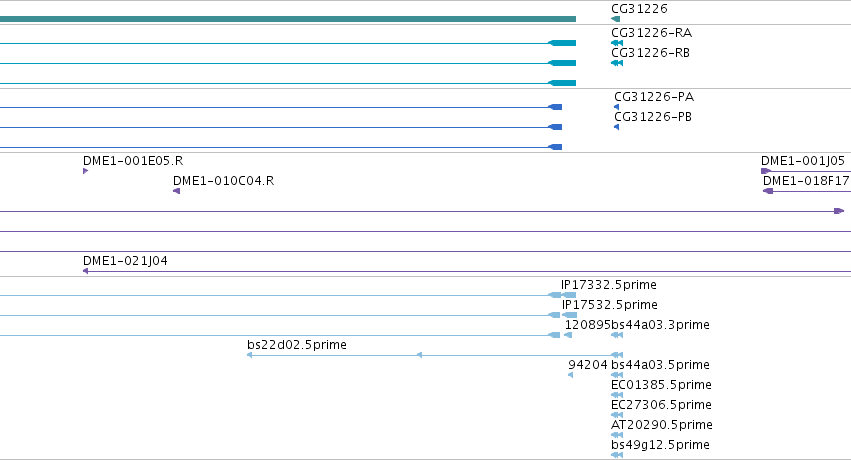Click the small arrow beside 94204 label
The width and height of the screenshot is (851, 460).
point(570,375)
